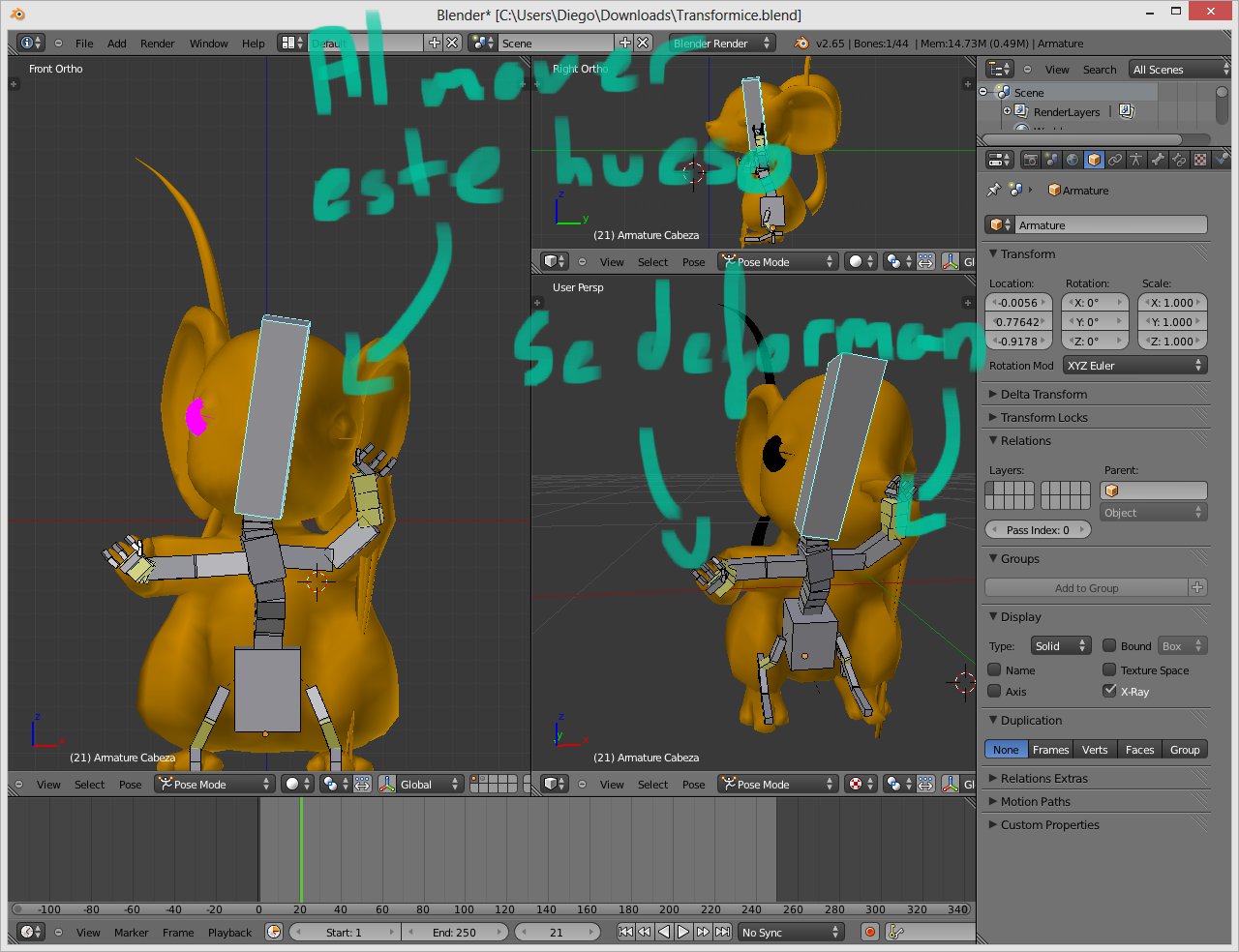
Task: Click the Info editor type icon
Action: [x=31, y=43]
